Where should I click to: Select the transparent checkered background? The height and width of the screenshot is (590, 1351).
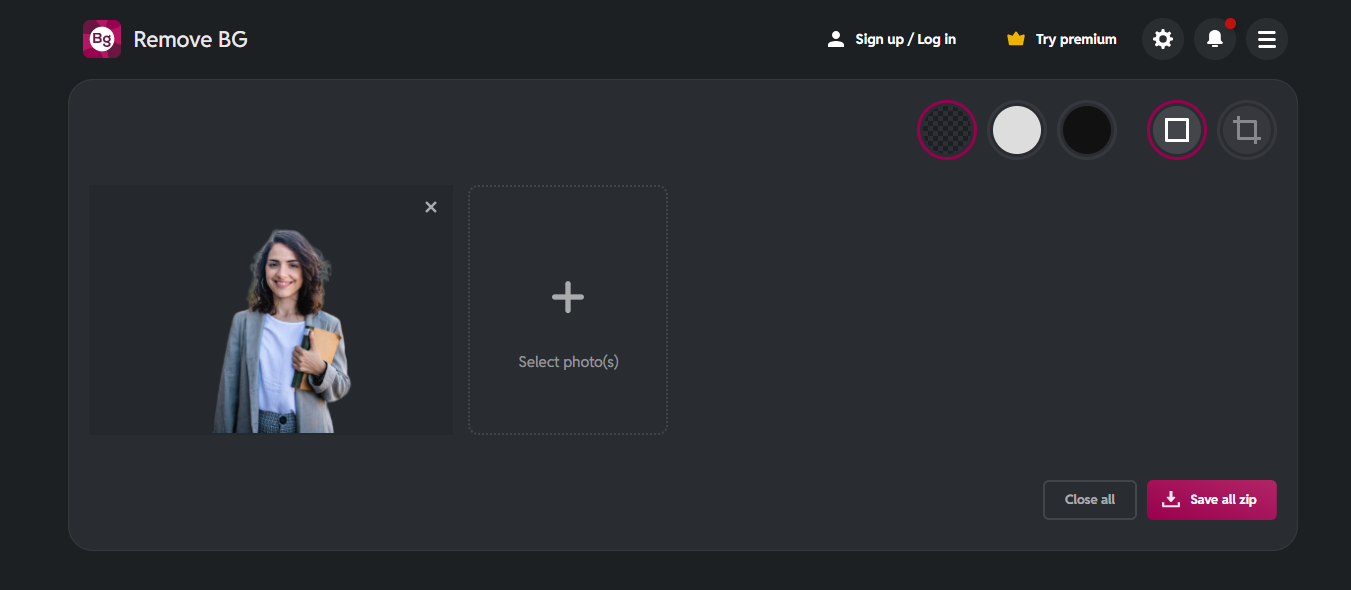[x=946, y=130]
